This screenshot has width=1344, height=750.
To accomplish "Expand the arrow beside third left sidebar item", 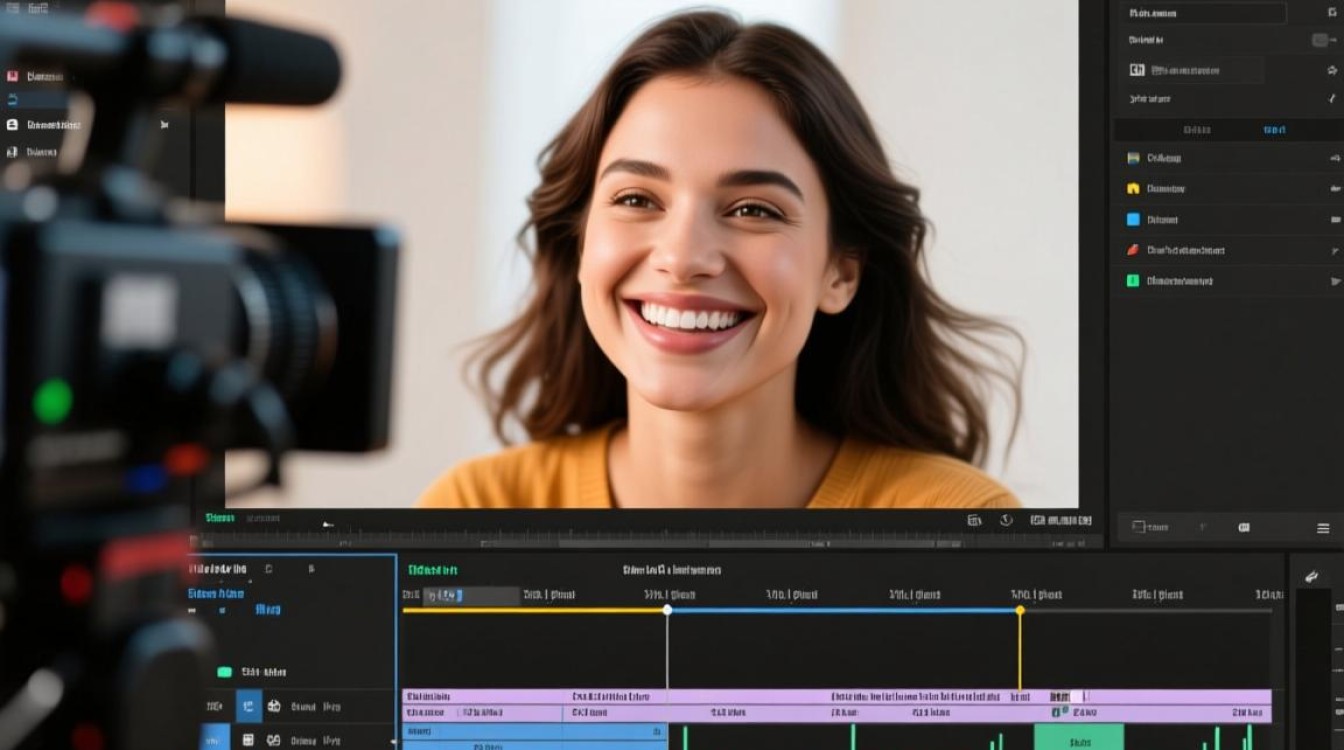I will pyautogui.click(x=165, y=125).
